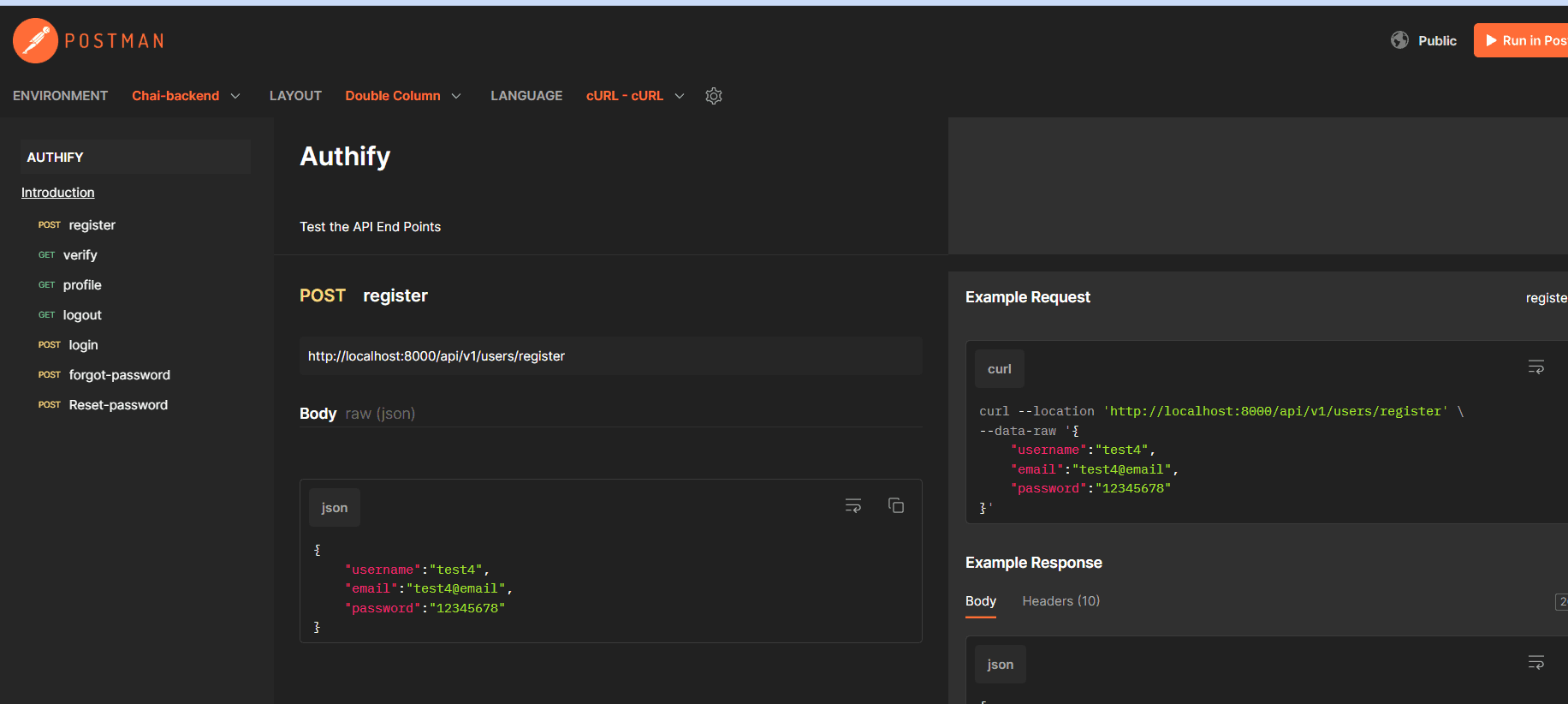Screen dimensions: 1568x704
Task: Open the Double Column layout dropdown
Action: pyautogui.click(x=403, y=96)
